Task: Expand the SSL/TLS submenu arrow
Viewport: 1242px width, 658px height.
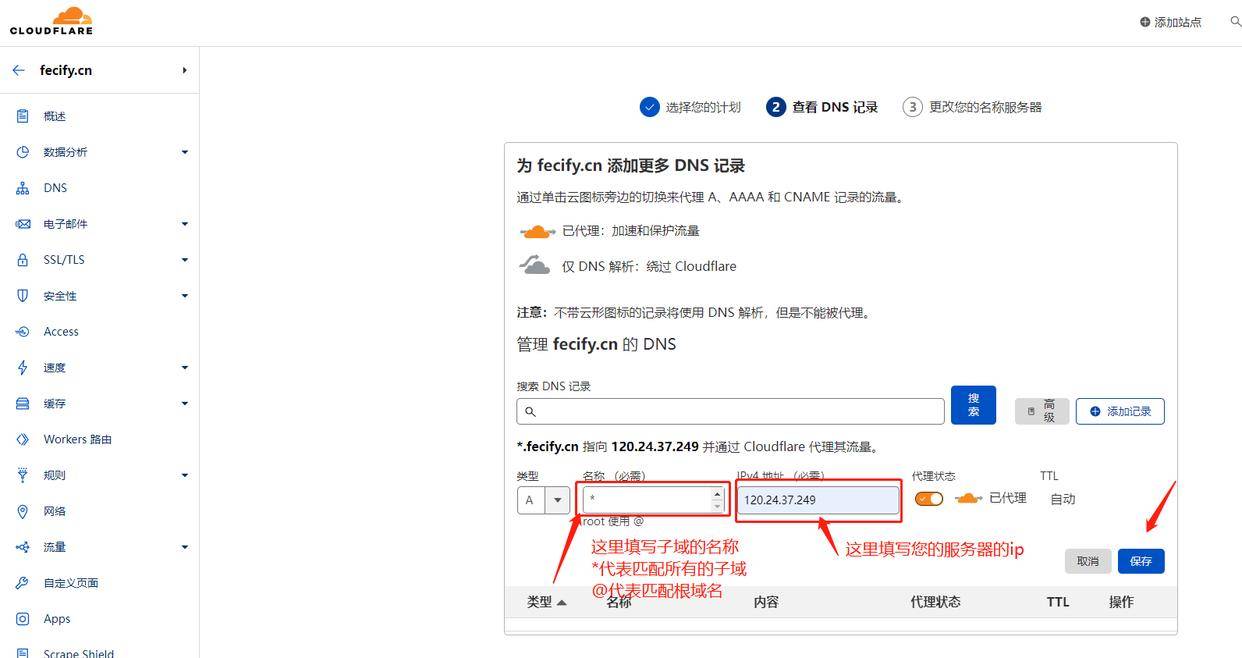Action: point(185,260)
